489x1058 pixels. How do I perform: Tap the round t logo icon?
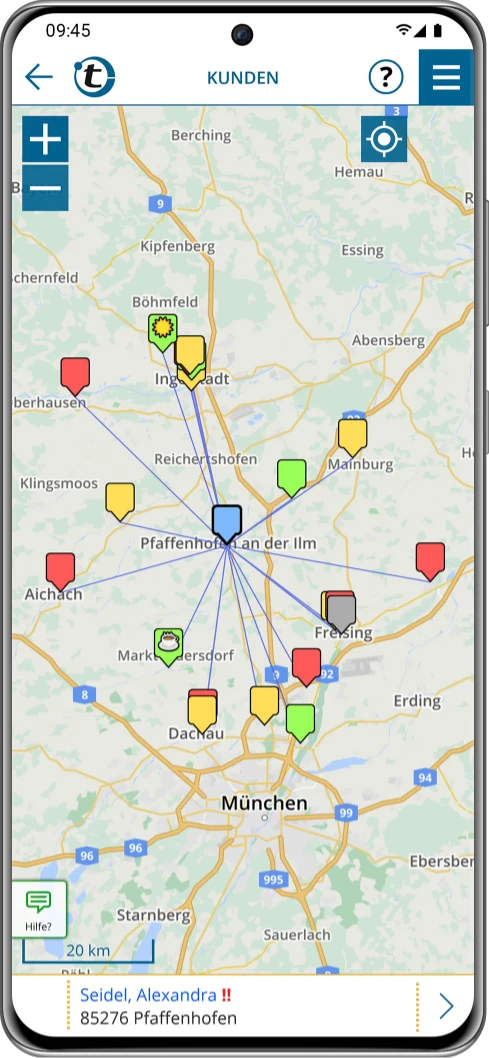94,77
